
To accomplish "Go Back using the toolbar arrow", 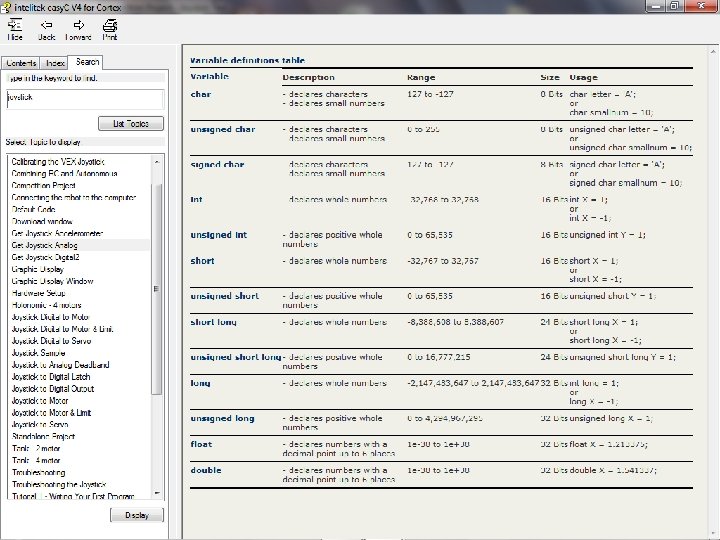I will pyautogui.click(x=46, y=29).
